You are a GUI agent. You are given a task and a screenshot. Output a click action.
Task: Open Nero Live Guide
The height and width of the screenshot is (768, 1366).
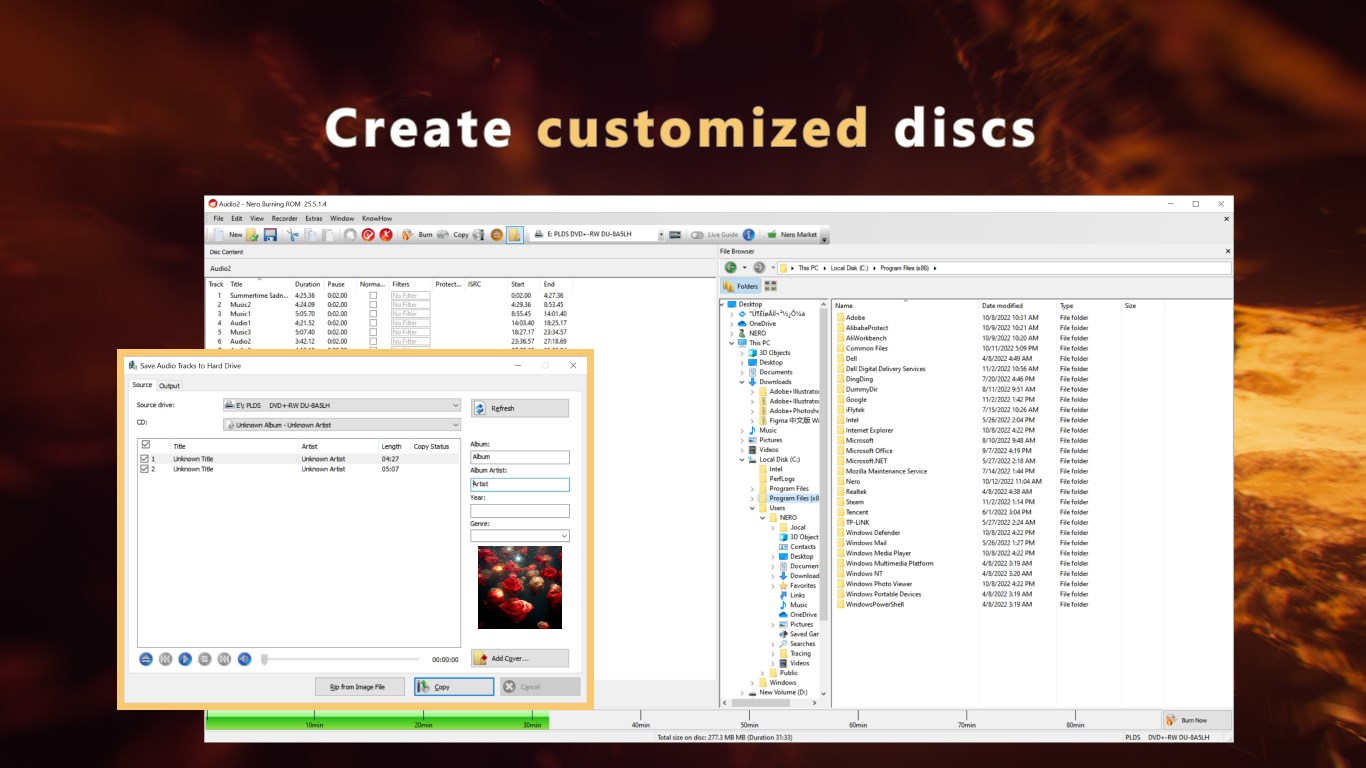[x=720, y=234]
